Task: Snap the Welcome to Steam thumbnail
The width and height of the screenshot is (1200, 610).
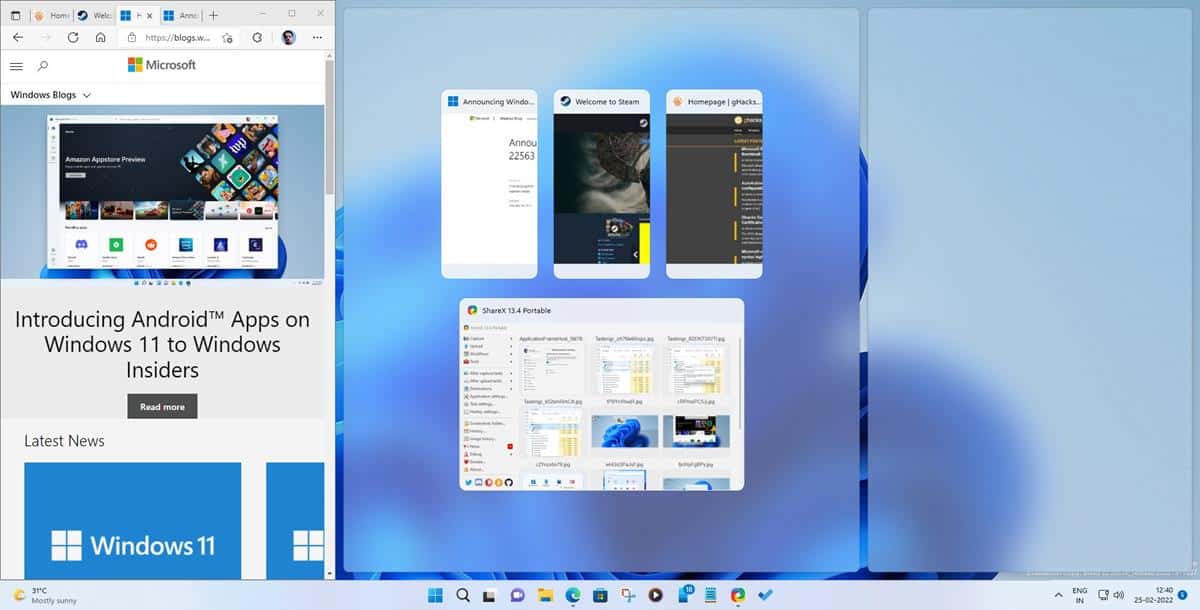Action: [601, 184]
